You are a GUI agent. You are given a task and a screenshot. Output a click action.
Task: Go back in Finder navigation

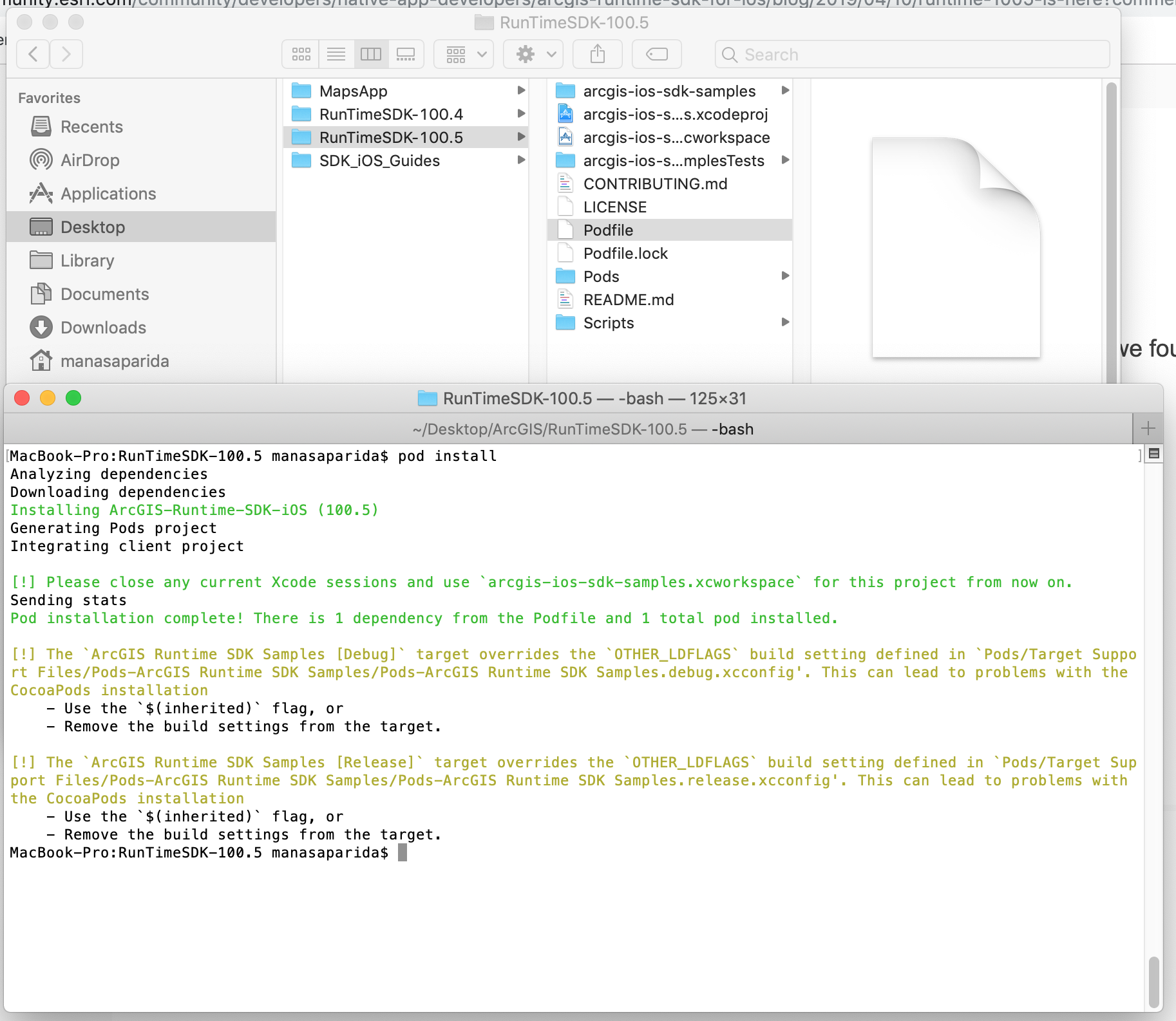33,54
